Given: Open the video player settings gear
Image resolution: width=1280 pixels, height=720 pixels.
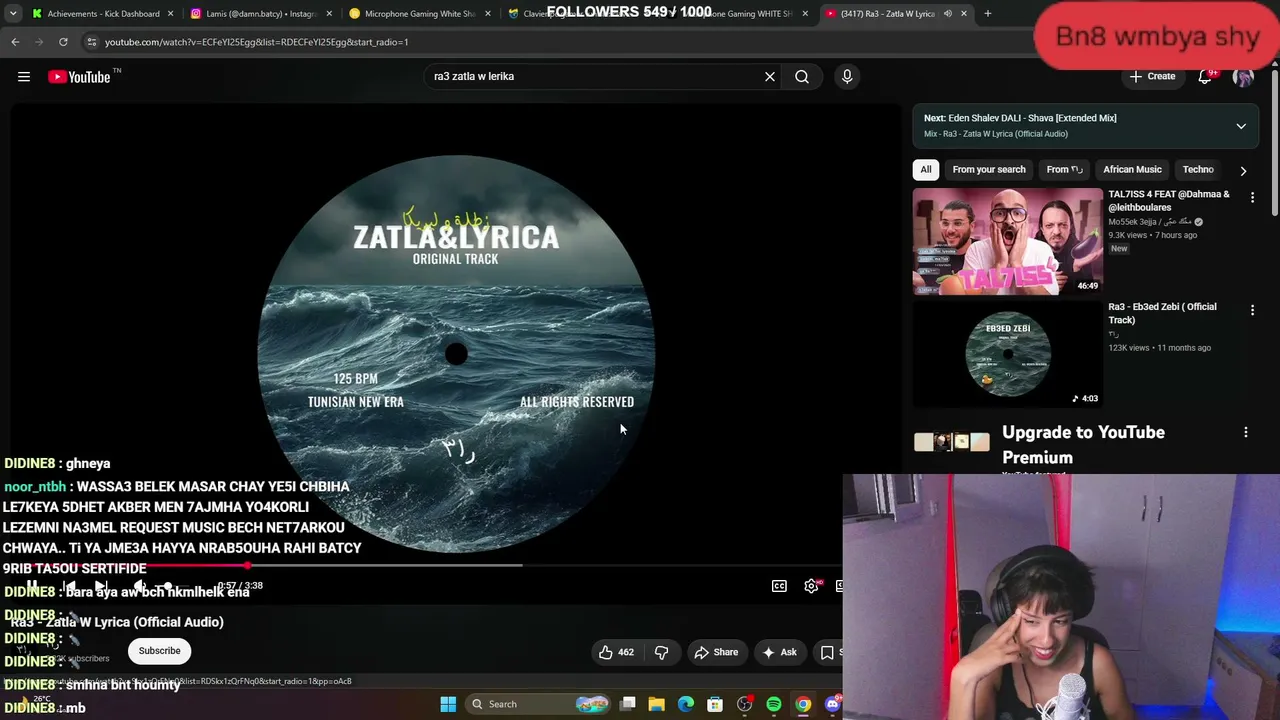Looking at the screenshot, I should [x=811, y=586].
